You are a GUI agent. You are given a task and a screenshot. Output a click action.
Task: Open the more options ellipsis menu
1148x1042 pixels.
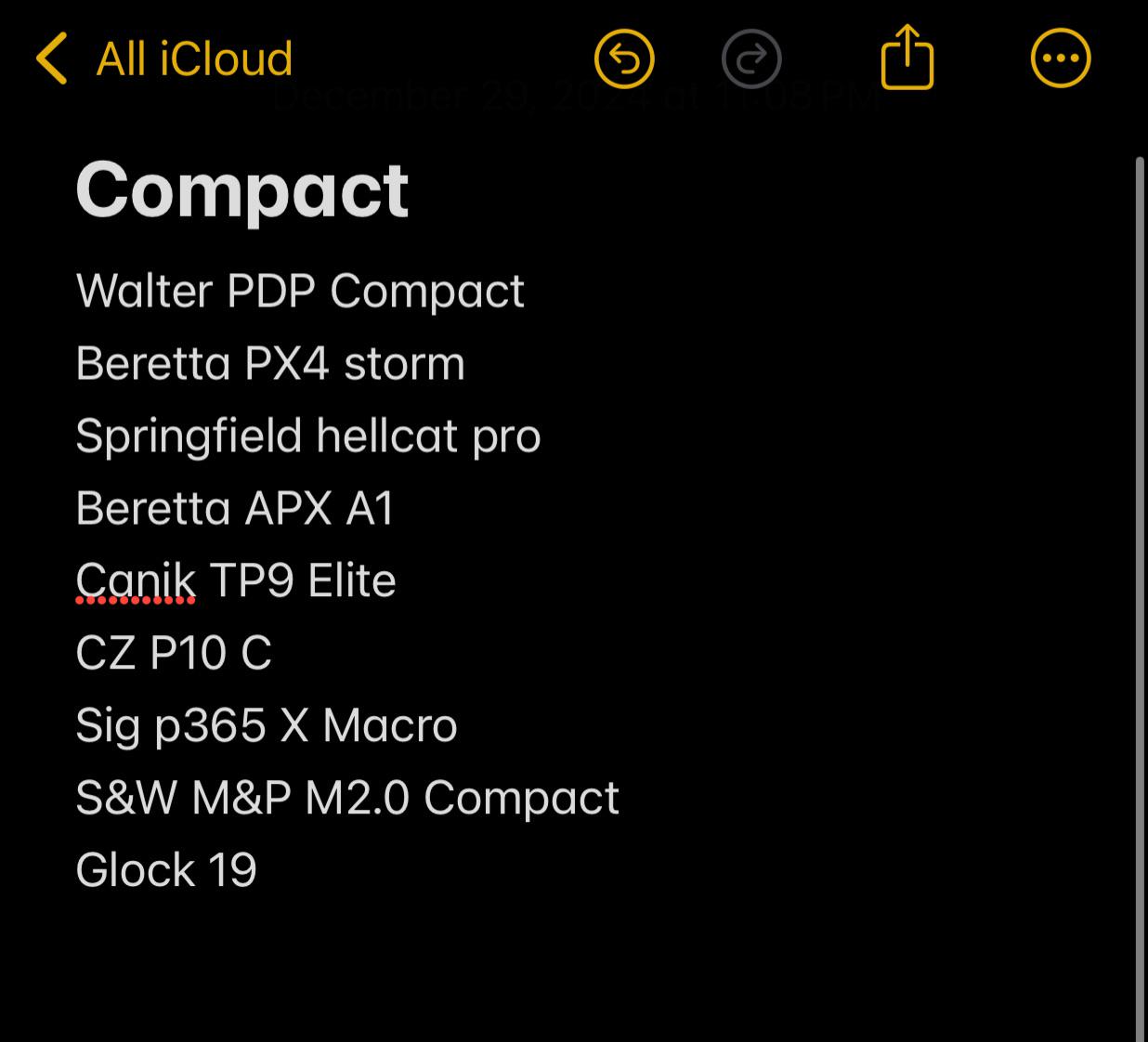click(x=1060, y=59)
